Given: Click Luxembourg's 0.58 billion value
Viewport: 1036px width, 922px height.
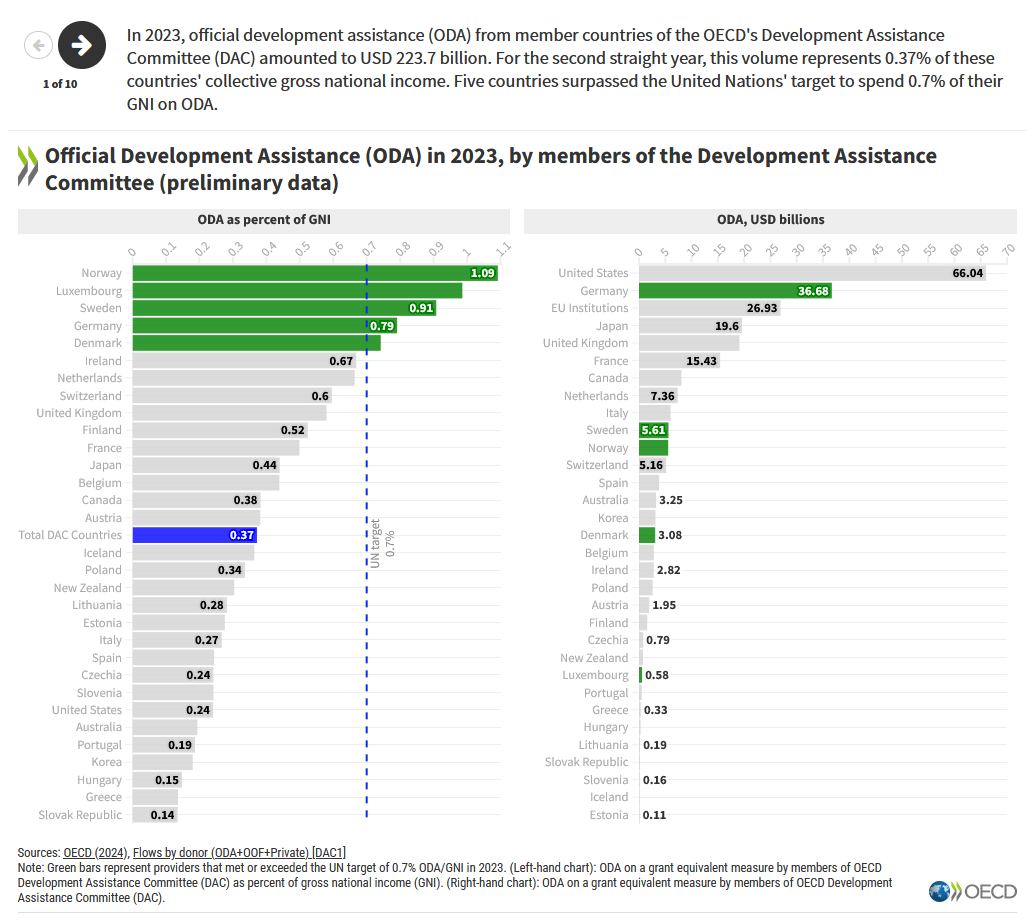Looking at the screenshot, I should pos(657,675).
